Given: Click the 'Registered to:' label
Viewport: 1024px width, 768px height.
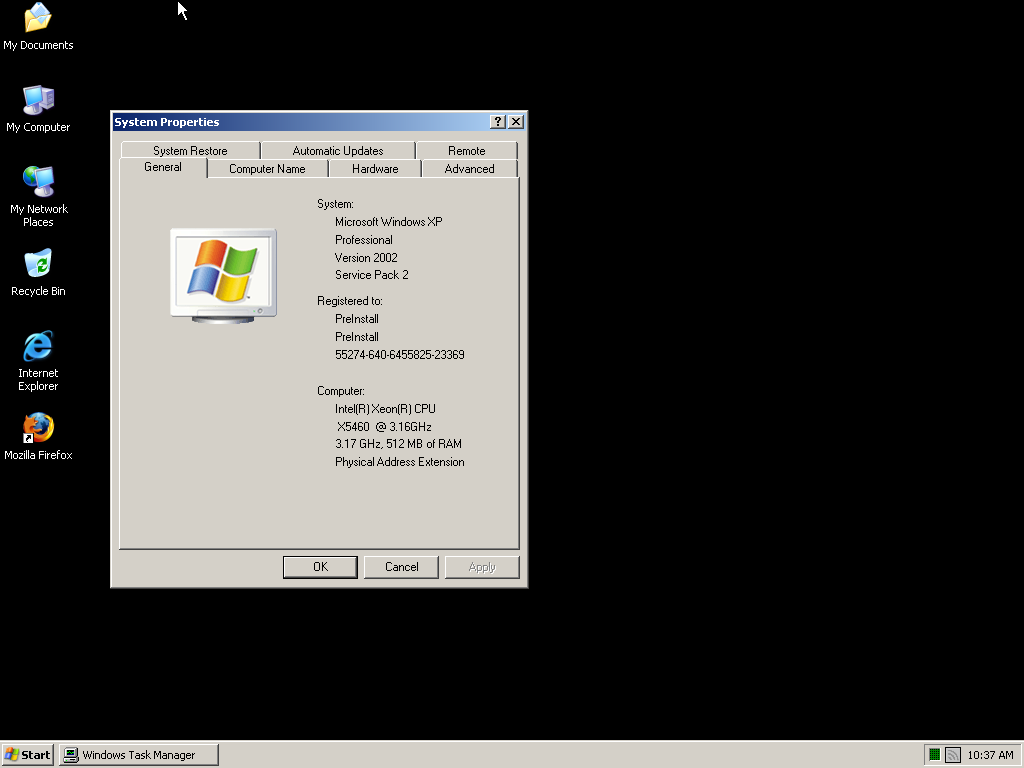Looking at the screenshot, I should pyautogui.click(x=349, y=301).
